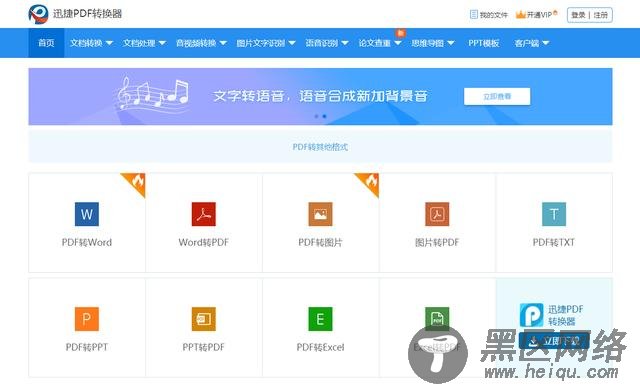Open the PDF转Word blue W icon
This screenshot has height=389, width=640.
[87, 214]
